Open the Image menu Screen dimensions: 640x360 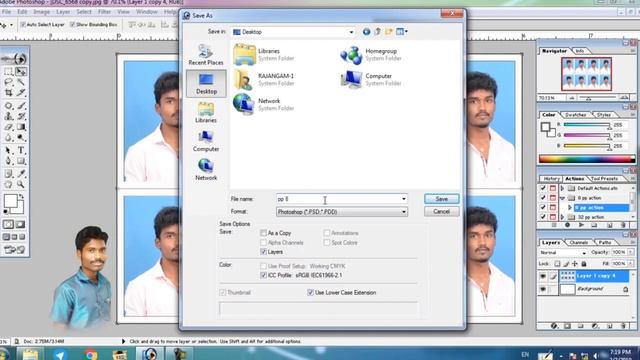click(x=42, y=12)
